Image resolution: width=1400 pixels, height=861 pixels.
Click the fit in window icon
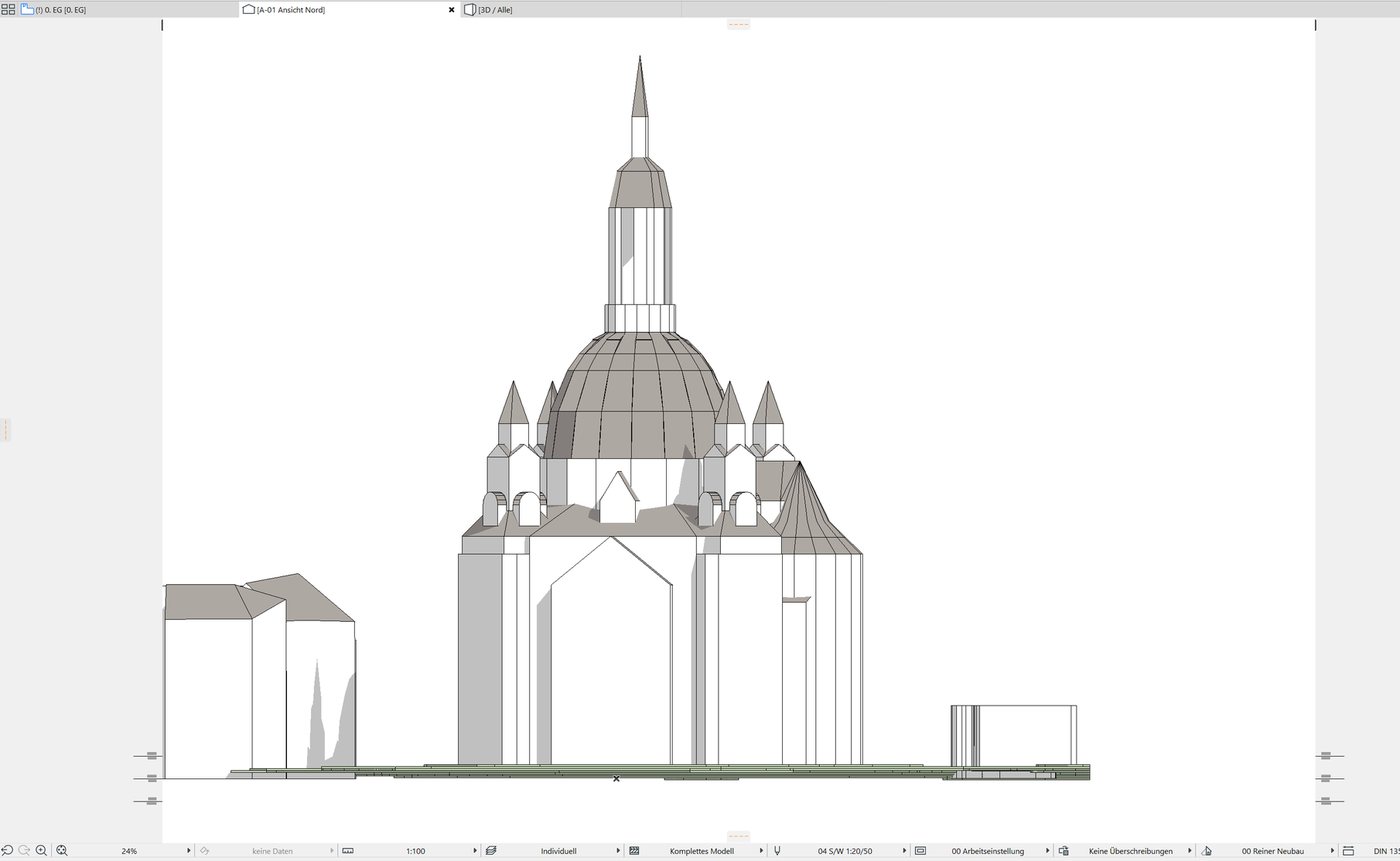[x=62, y=851]
